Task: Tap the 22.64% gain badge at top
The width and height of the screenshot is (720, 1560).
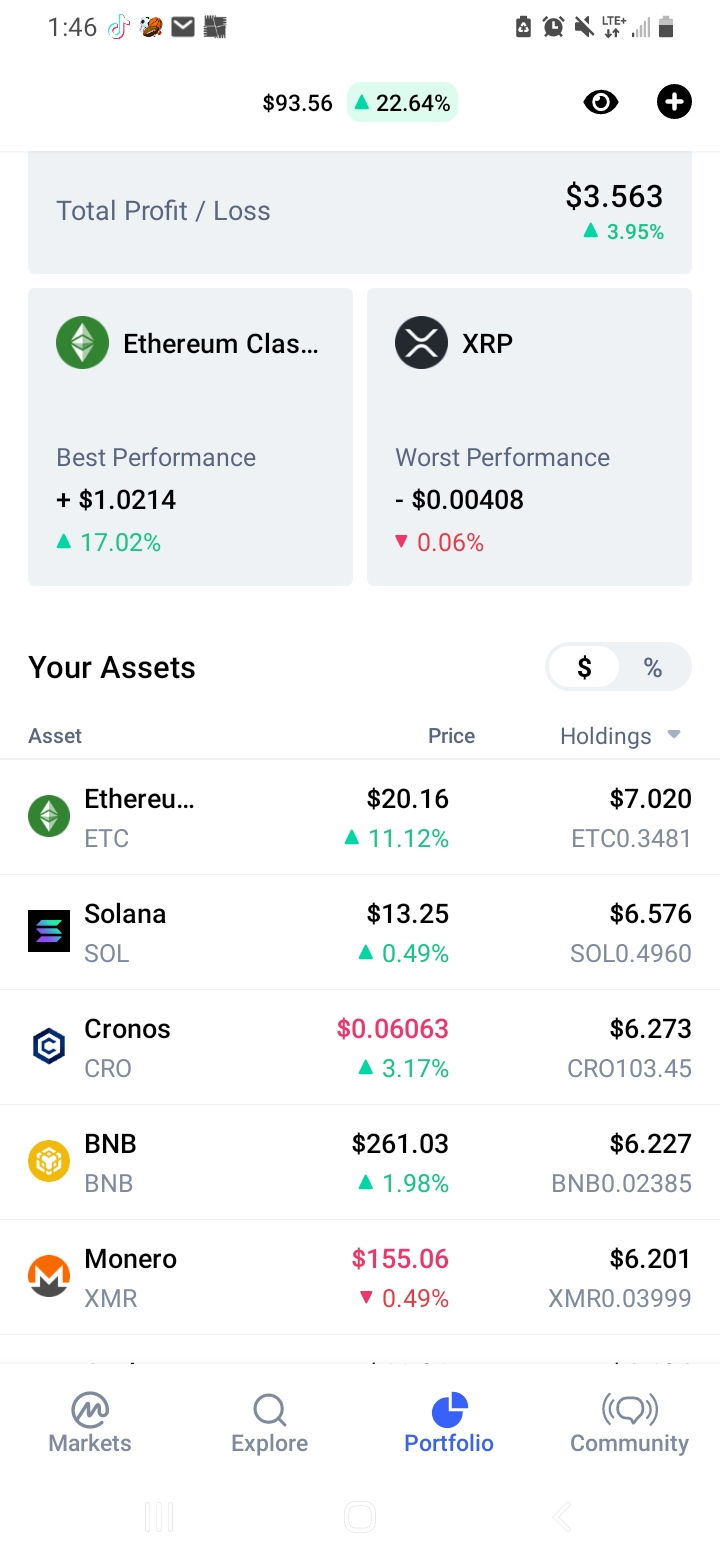Action: click(402, 103)
